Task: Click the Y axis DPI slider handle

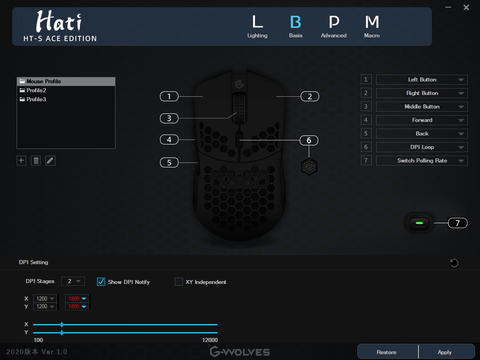Action: (62, 333)
